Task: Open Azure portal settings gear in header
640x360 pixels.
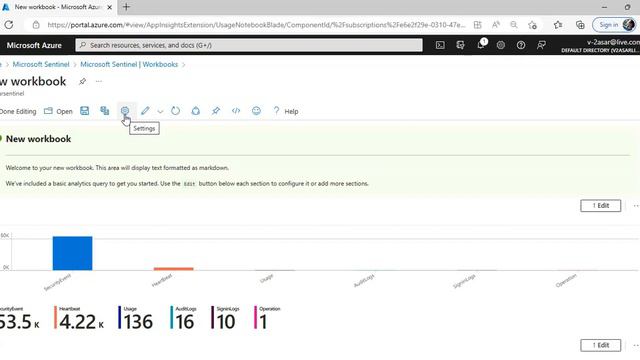Action: point(501,45)
